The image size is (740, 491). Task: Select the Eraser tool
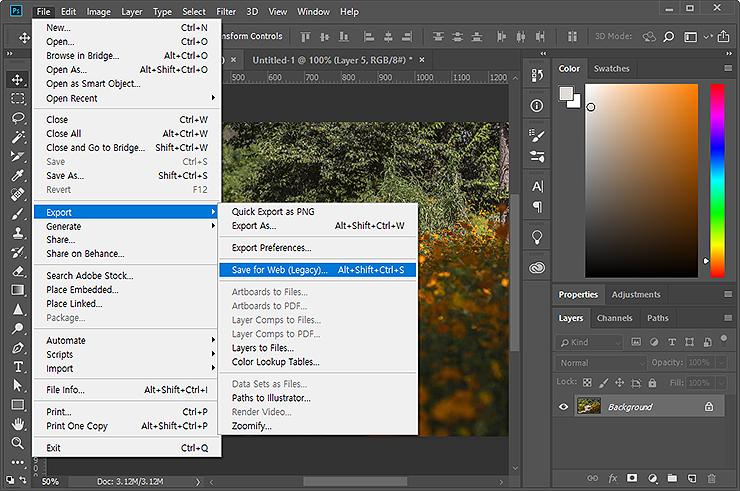click(x=17, y=271)
